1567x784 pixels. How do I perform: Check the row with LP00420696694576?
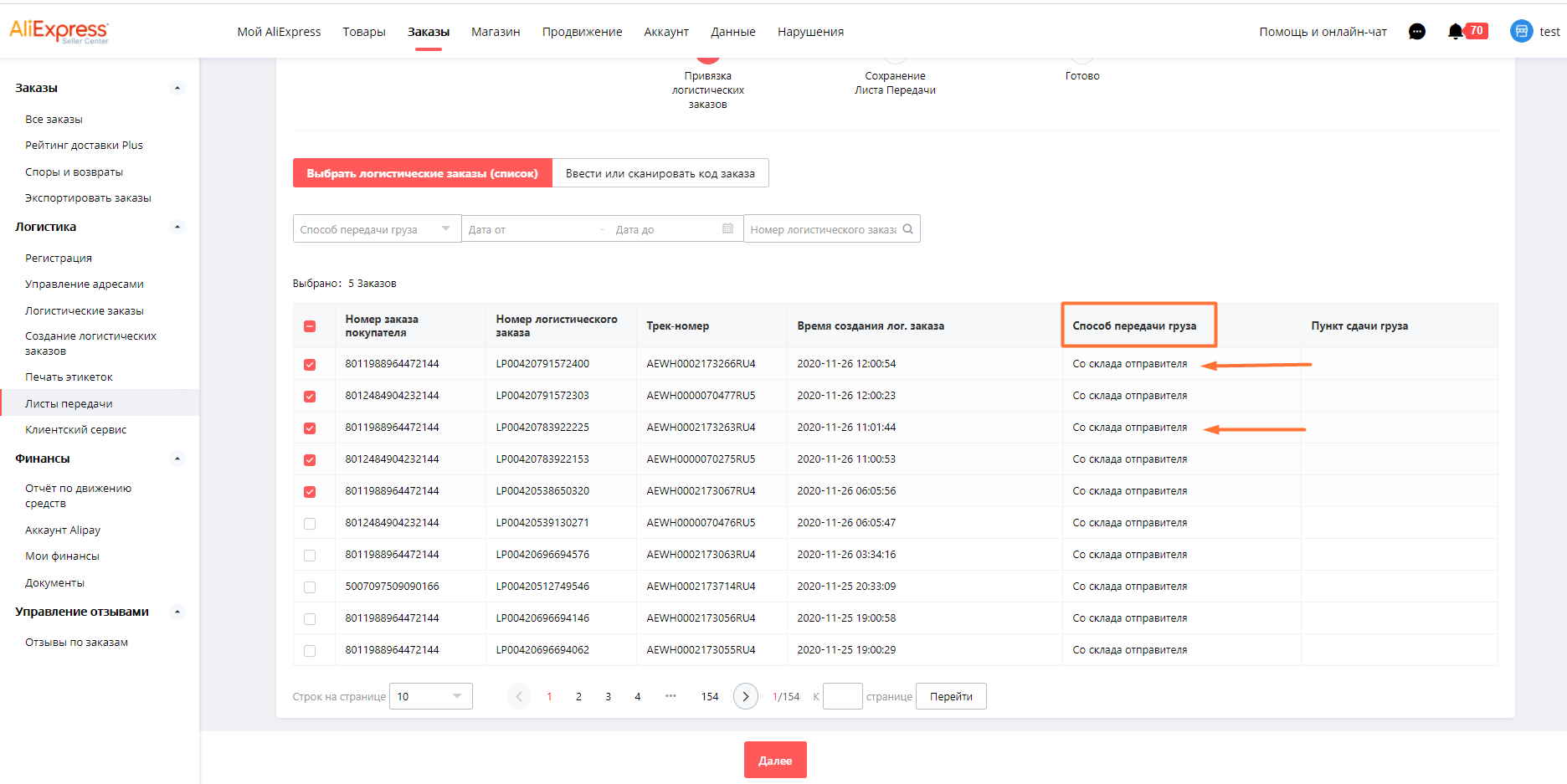coord(310,555)
